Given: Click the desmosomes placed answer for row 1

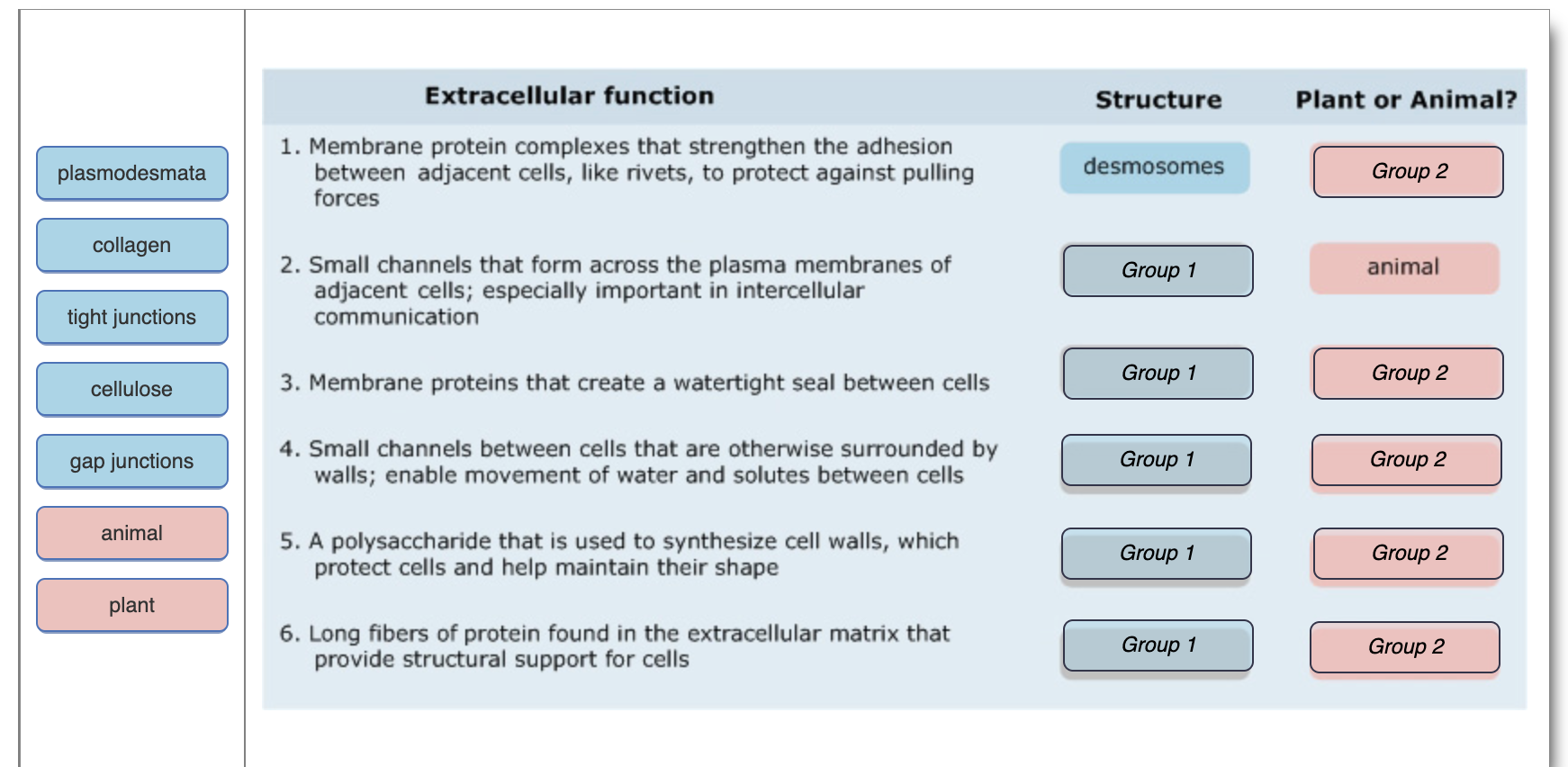Looking at the screenshot, I should tap(1155, 167).
